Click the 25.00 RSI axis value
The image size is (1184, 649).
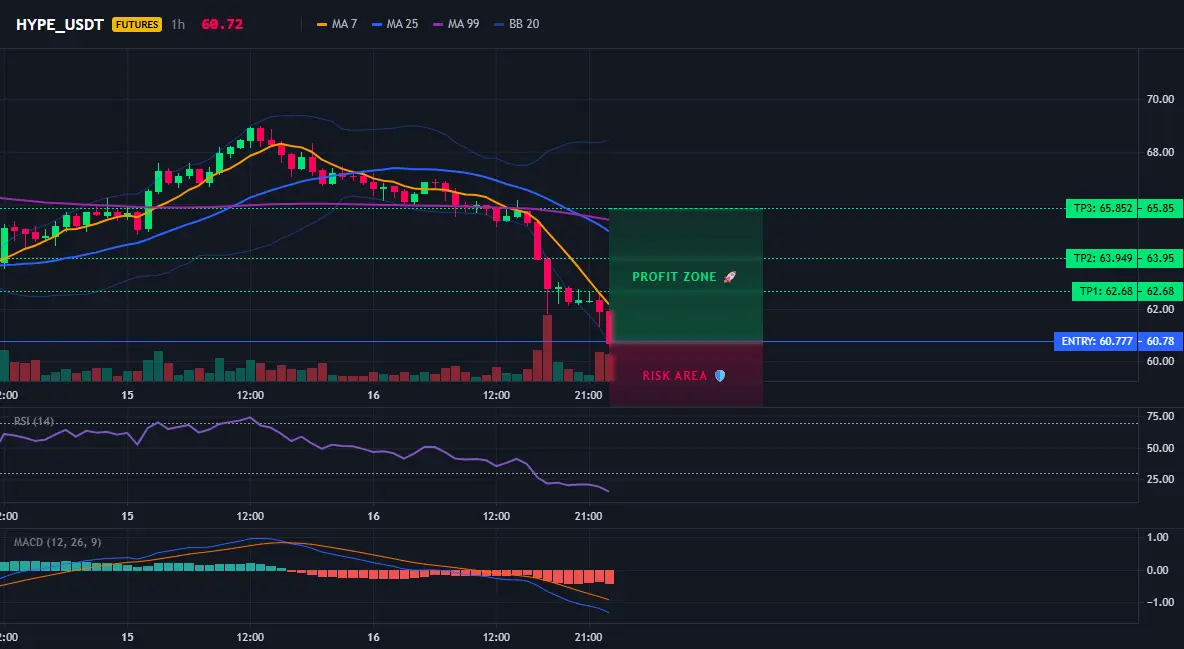click(x=1160, y=479)
